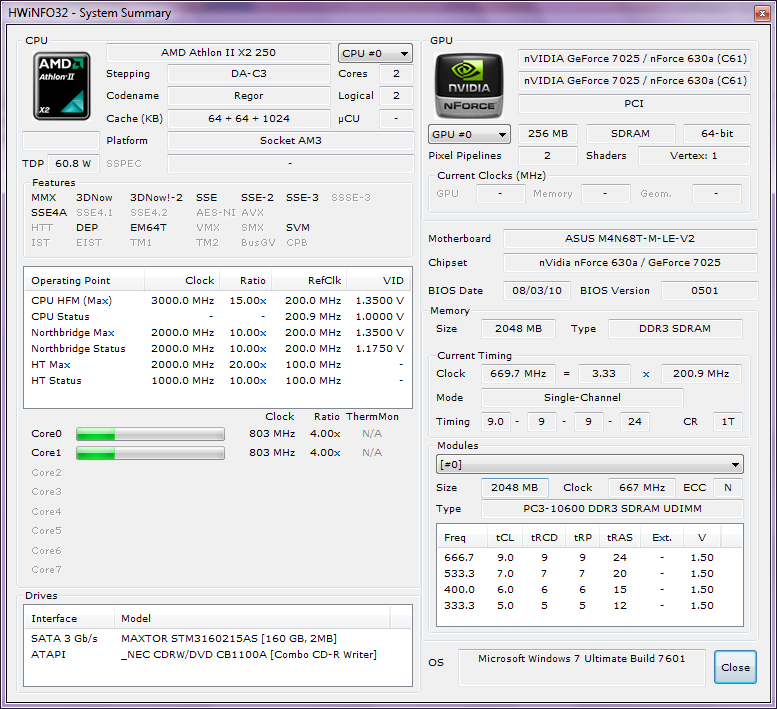The width and height of the screenshot is (777, 709).
Task: Click the EM64T feature label
Action: tap(149, 228)
